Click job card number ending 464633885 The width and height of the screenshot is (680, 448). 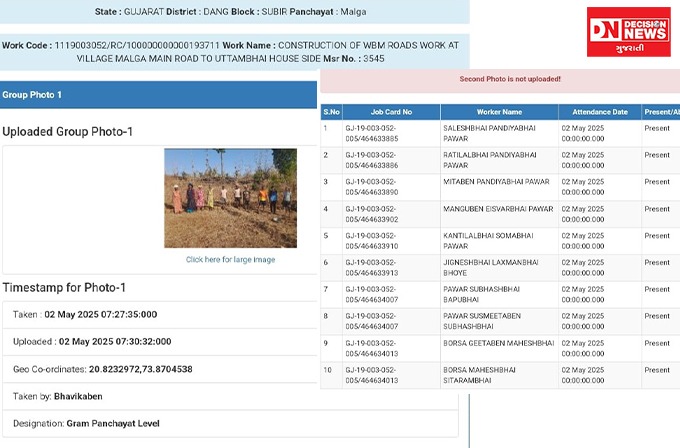[x=372, y=134]
